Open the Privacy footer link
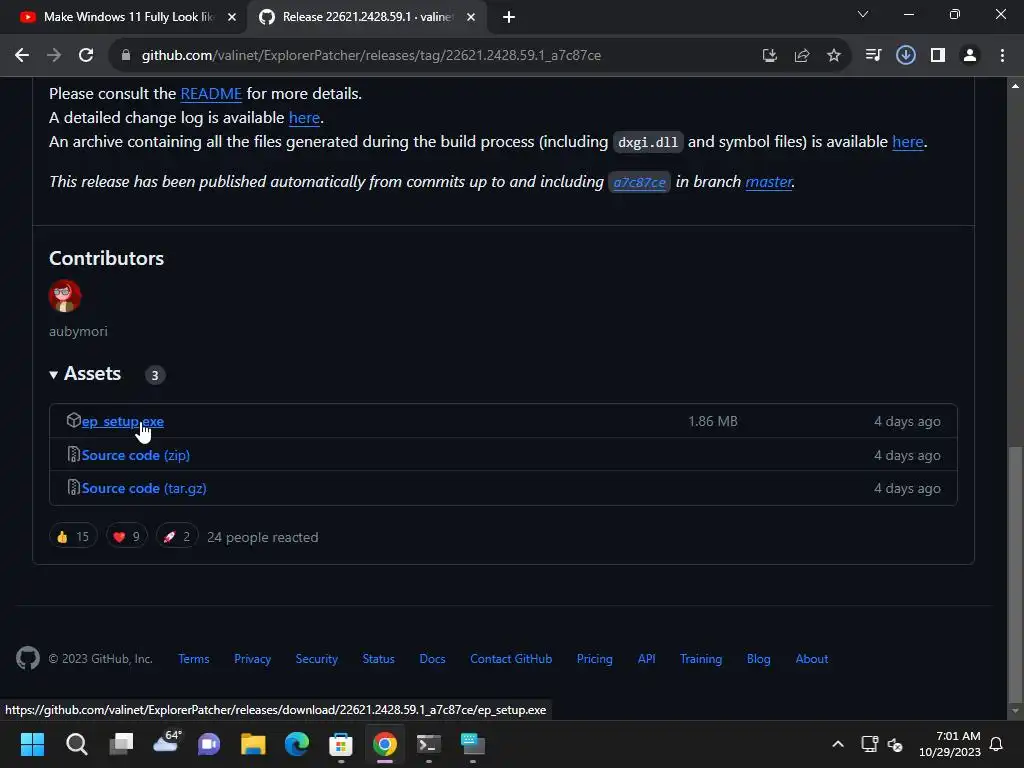 click(x=252, y=659)
